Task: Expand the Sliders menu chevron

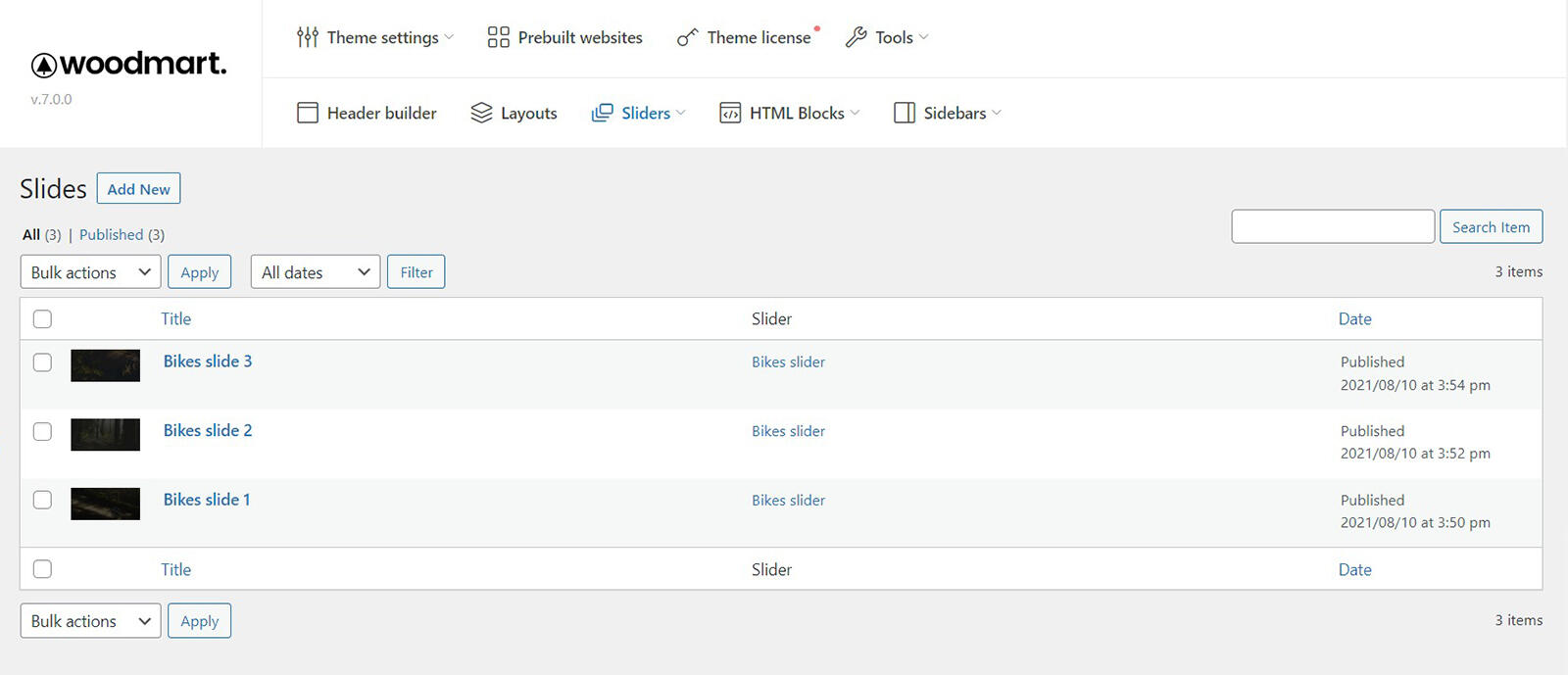Action: pyautogui.click(x=681, y=113)
